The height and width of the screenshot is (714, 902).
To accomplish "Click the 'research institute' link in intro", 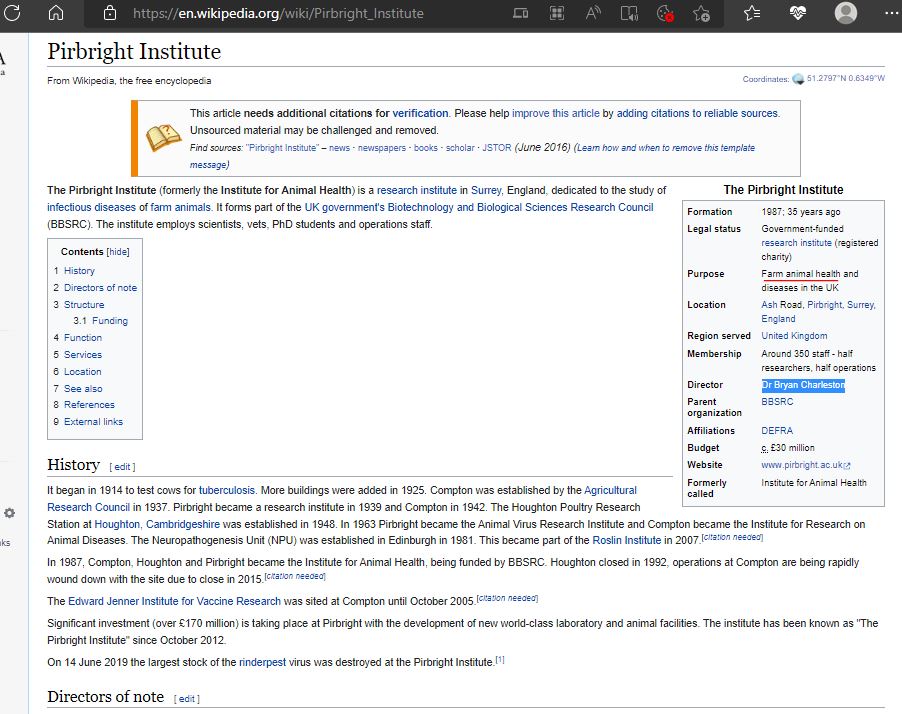I will click(416, 190).
